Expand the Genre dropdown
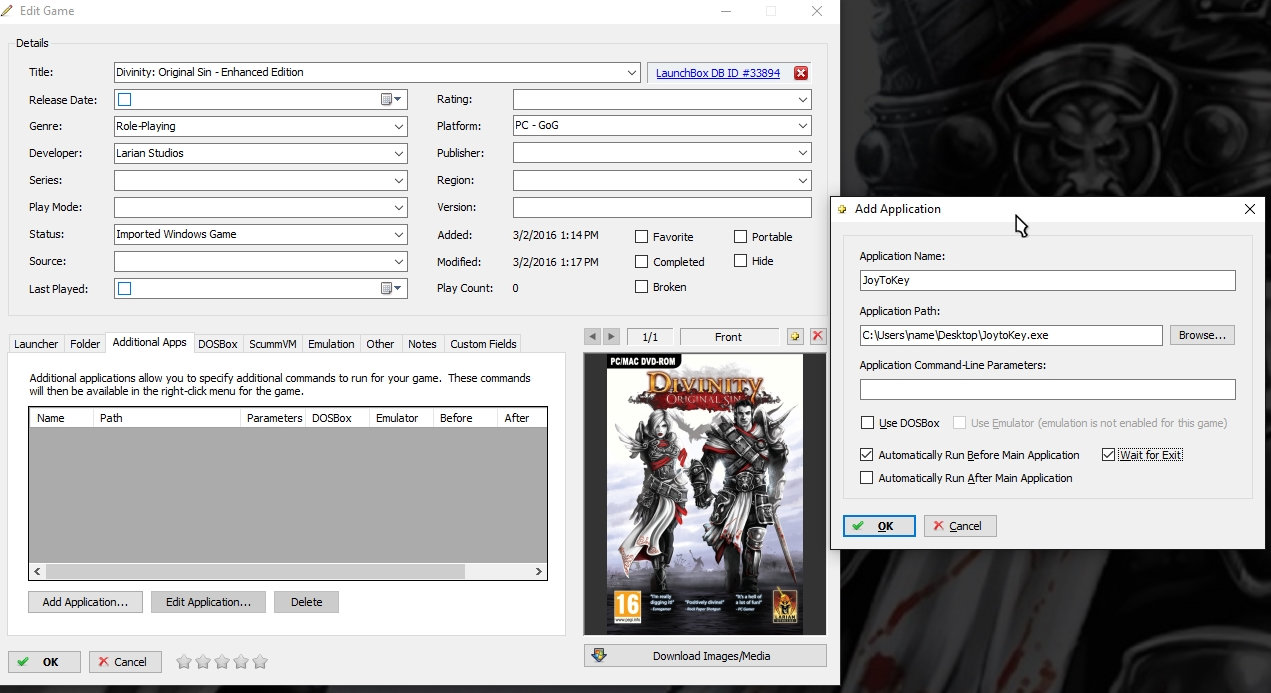1271x693 pixels. [399, 127]
